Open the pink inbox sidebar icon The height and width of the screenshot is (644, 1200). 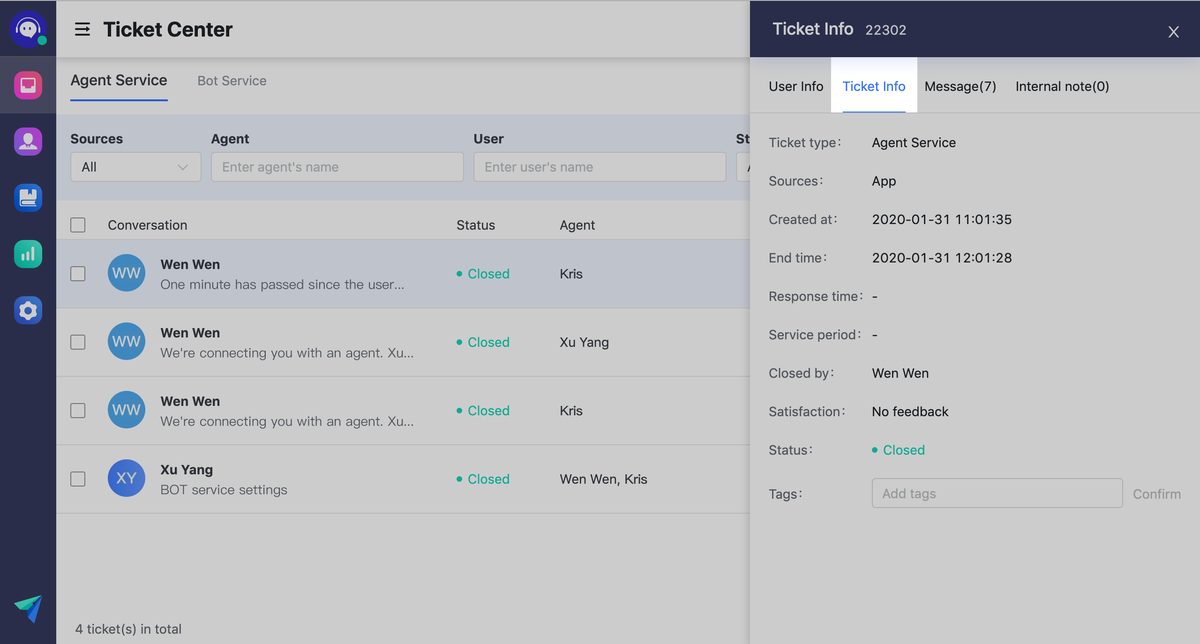coord(28,85)
